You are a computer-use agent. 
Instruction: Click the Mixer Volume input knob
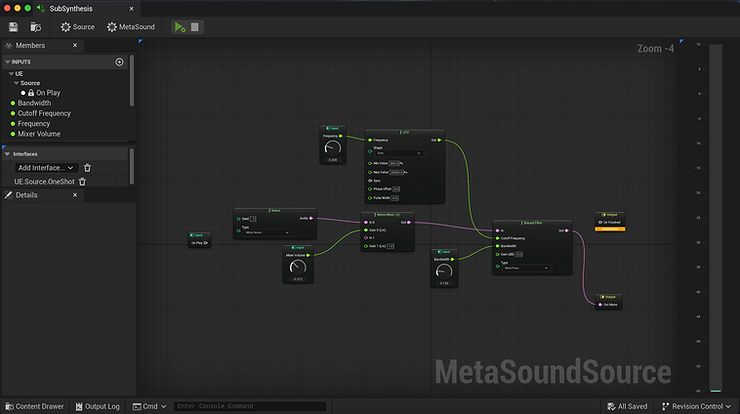pos(298,268)
